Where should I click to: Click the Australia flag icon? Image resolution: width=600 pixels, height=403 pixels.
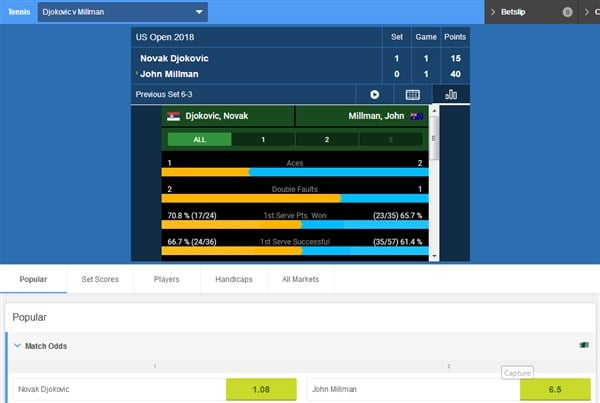click(x=416, y=116)
